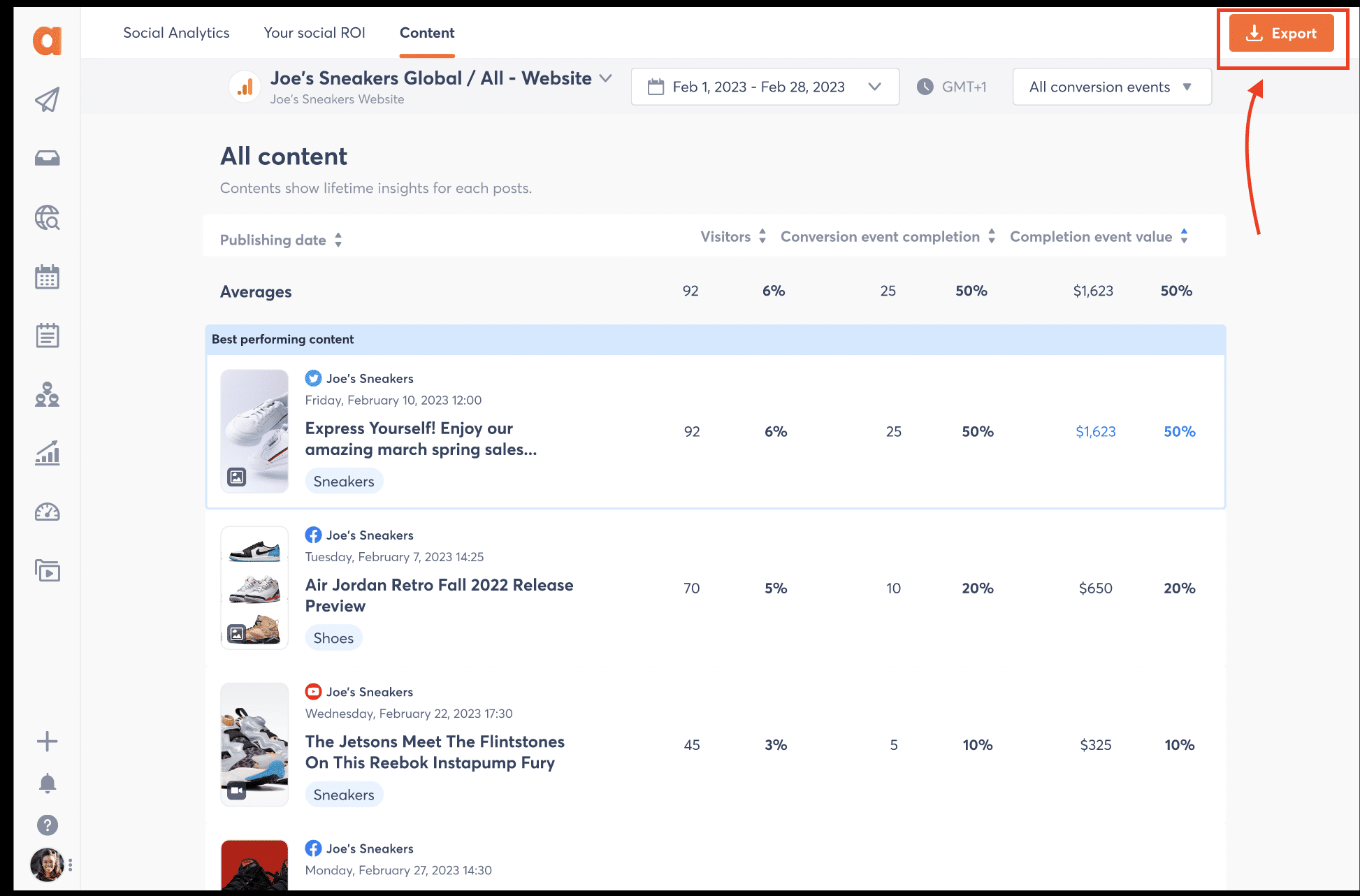Open the inbox tray icon in sidebar
Viewport: 1360px width, 896px height.
48,158
